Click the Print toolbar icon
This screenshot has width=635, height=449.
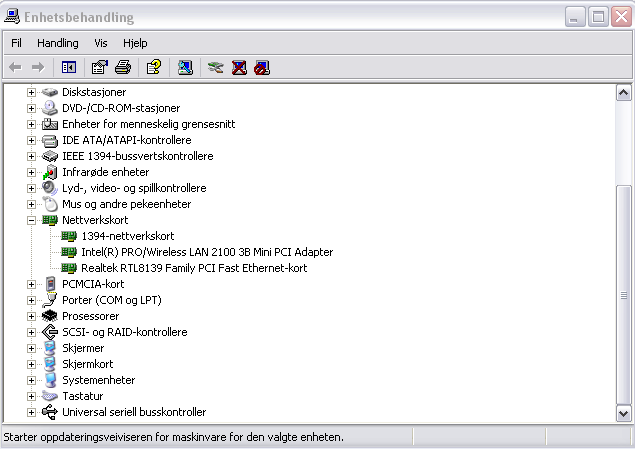tap(123, 67)
